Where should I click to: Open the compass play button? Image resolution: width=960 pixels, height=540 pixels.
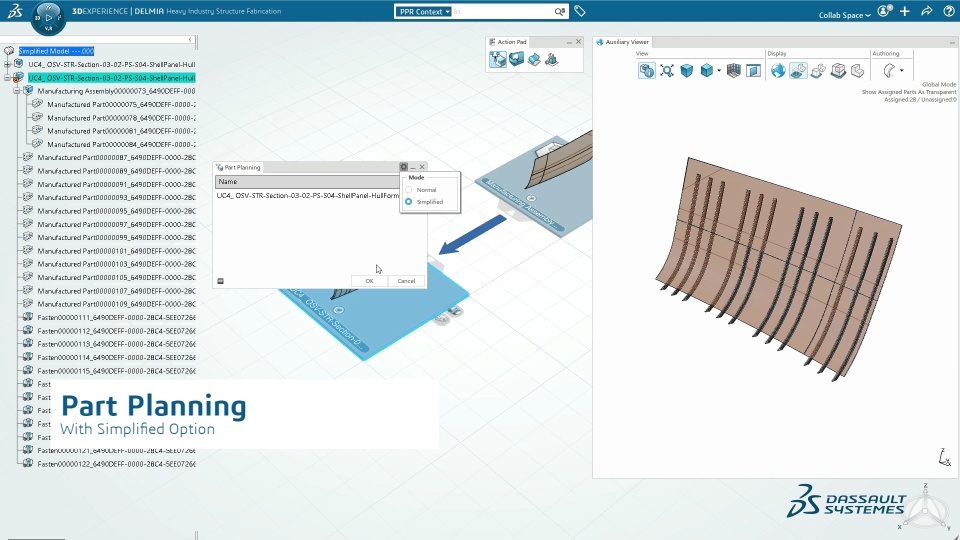pos(48,17)
